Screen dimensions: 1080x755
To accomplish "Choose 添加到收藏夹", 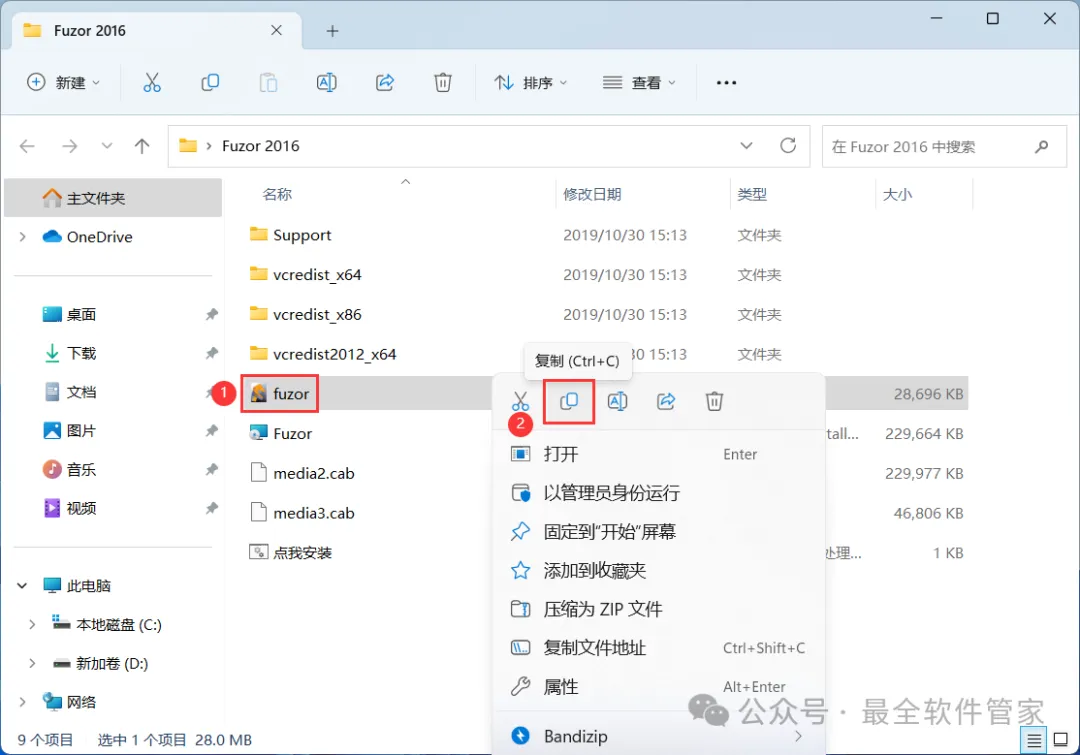I will pyautogui.click(x=658, y=570).
